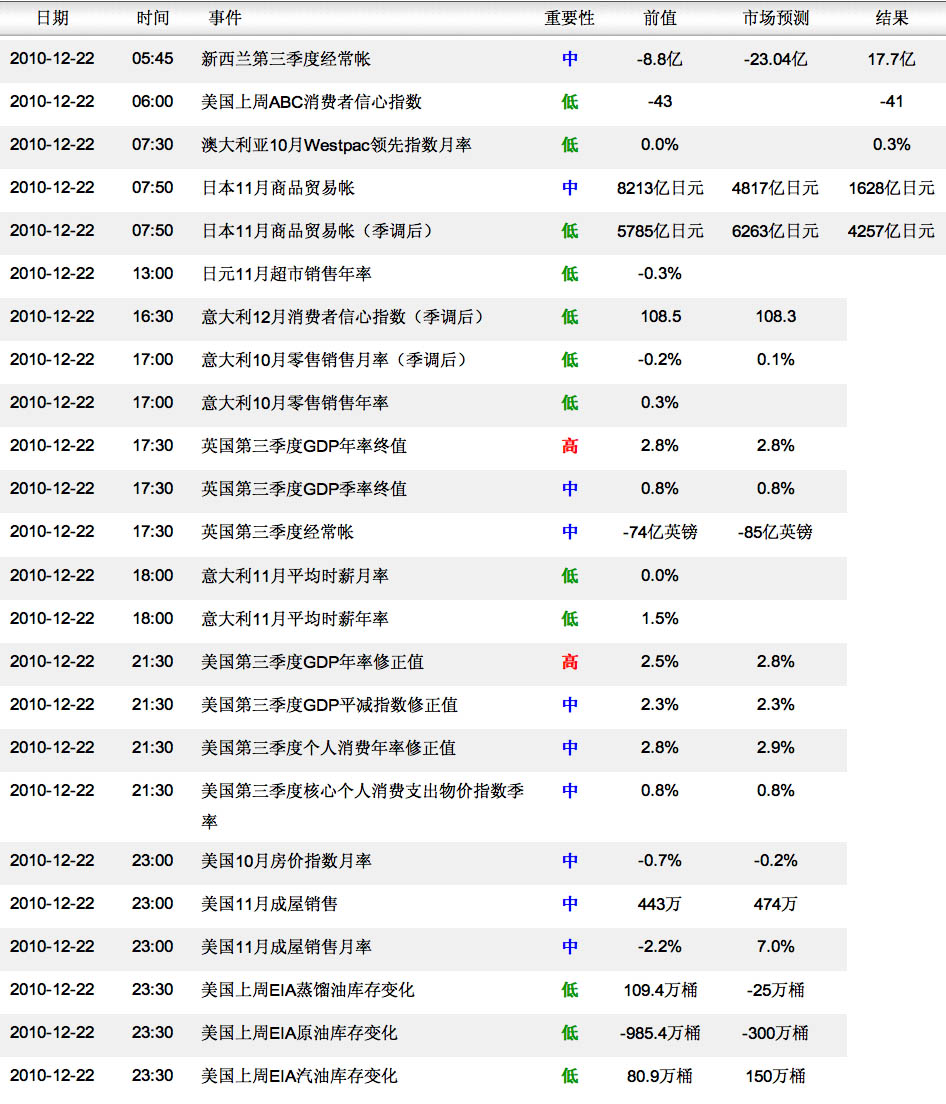The height and width of the screenshot is (1104, 946).
Task: Select event 美国第三季度GDP年率修正值
Action: [x=312, y=662]
